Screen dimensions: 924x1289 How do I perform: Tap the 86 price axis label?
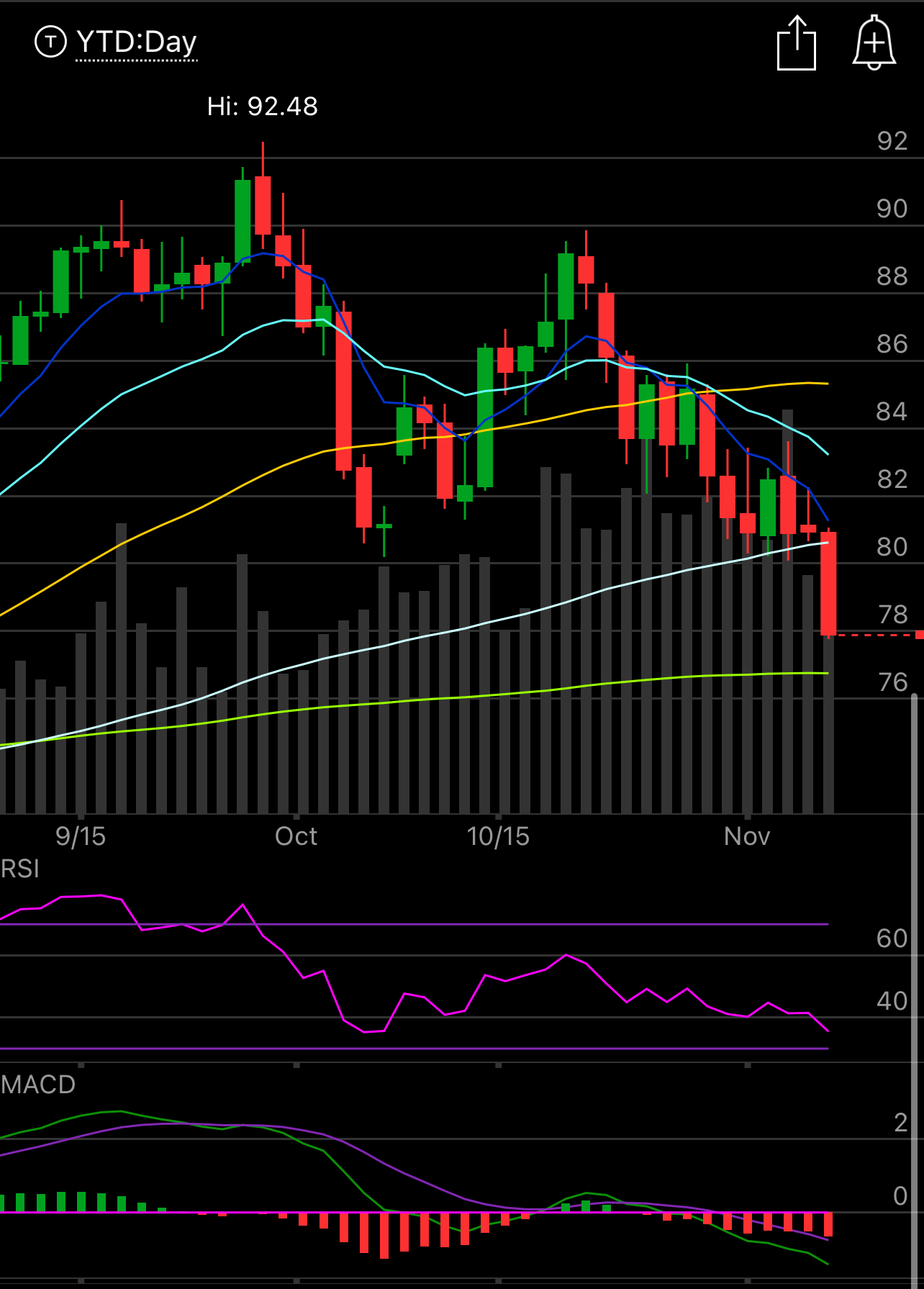[892, 344]
